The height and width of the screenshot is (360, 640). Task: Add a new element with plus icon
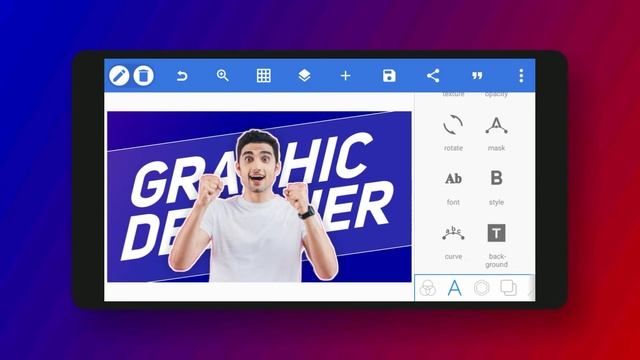345,76
